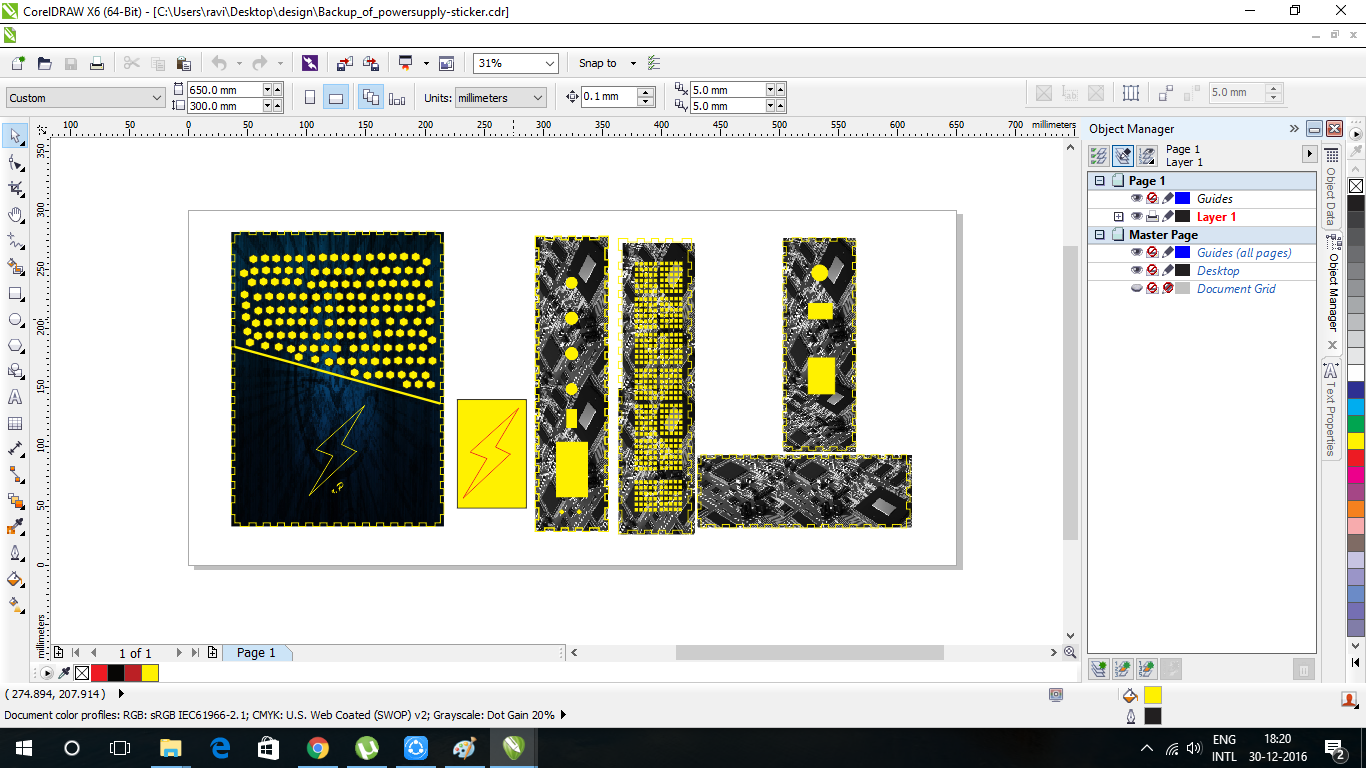Select the Outline Pen tool
Viewport: 1366px width, 768px height.
[x=15, y=553]
